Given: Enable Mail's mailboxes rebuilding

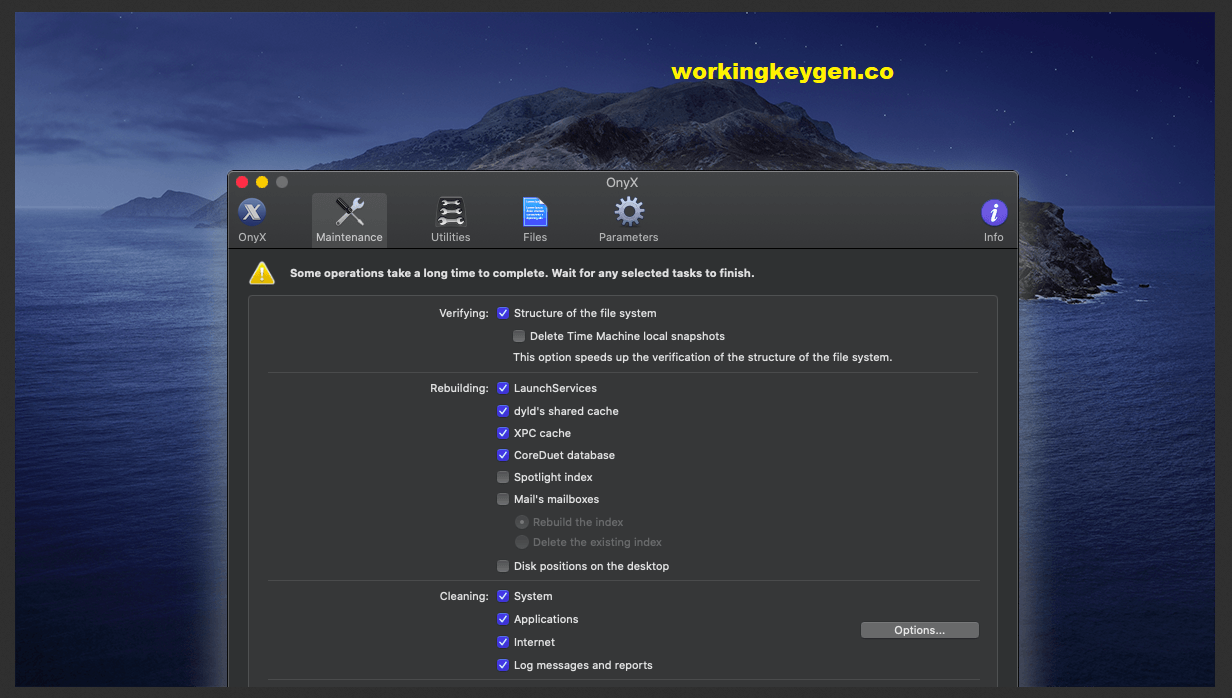Looking at the screenshot, I should click(503, 499).
